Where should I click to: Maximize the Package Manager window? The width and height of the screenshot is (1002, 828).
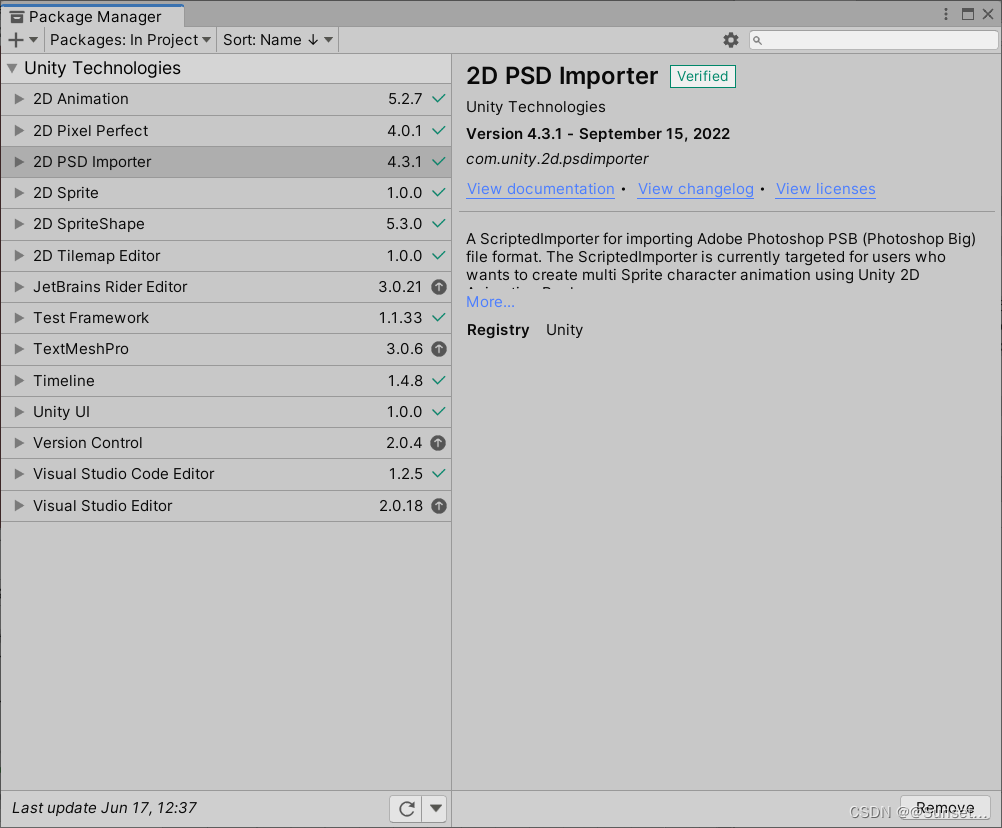point(967,14)
